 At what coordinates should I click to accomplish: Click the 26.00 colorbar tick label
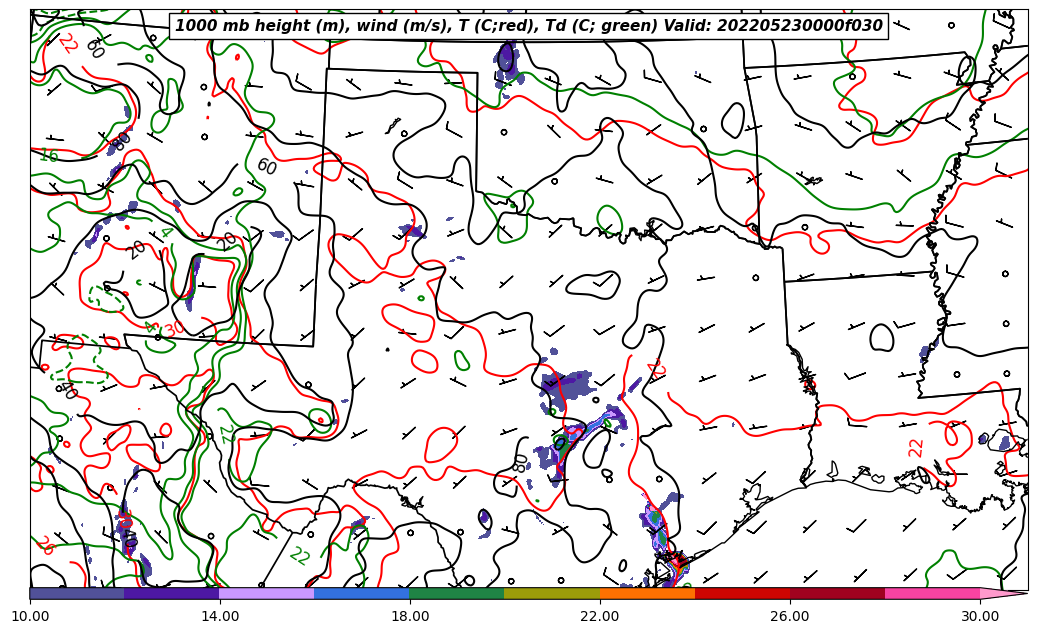coord(790,616)
